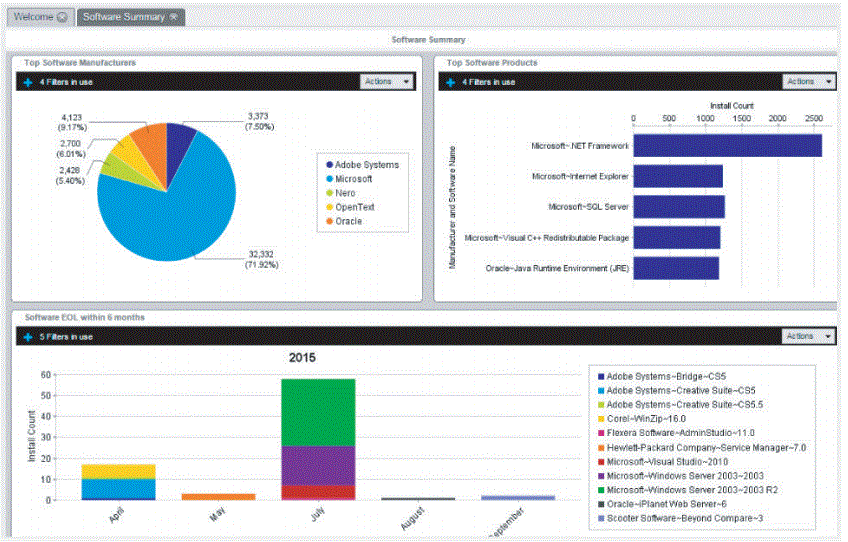
Task: Click '4 Filters in use' in Manufacturers panel
Action: point(66,82)
